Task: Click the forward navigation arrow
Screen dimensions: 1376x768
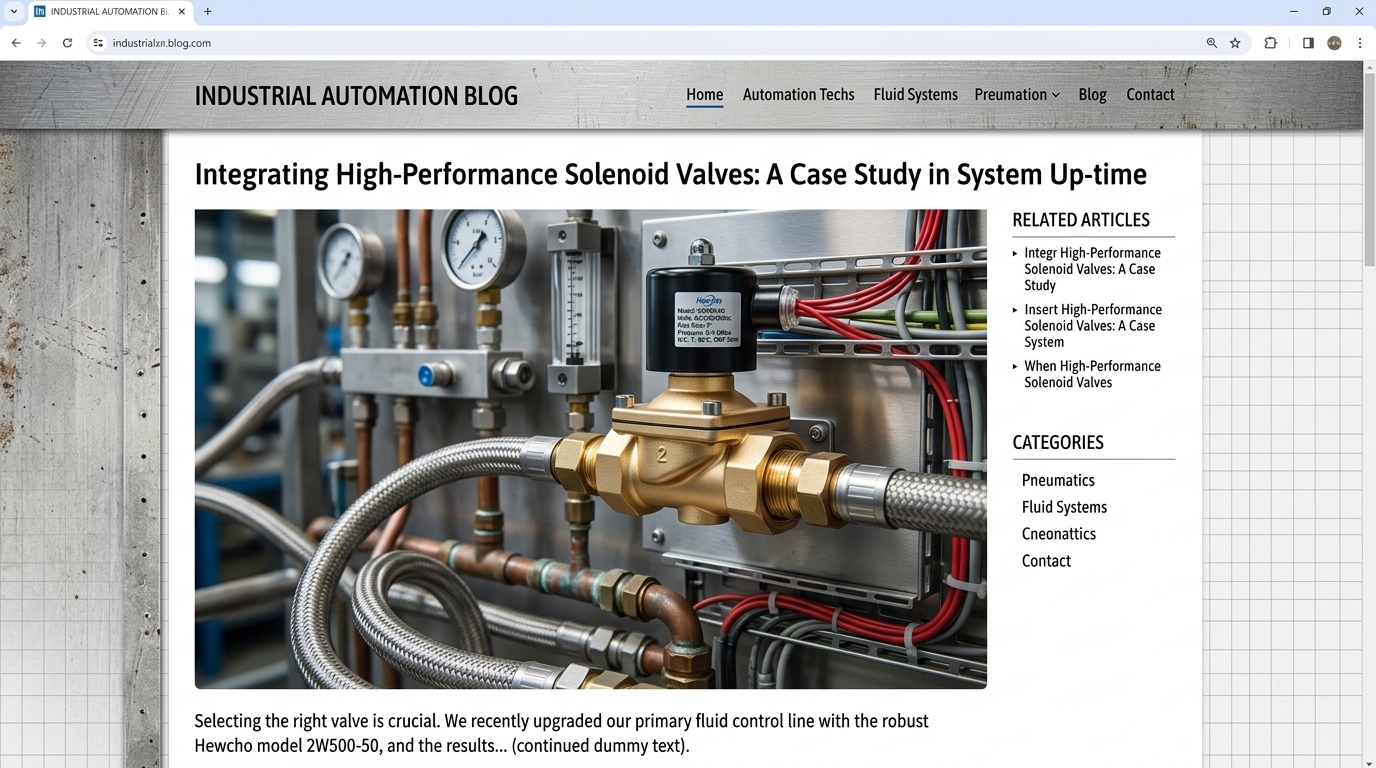Action: click(41, 43)
